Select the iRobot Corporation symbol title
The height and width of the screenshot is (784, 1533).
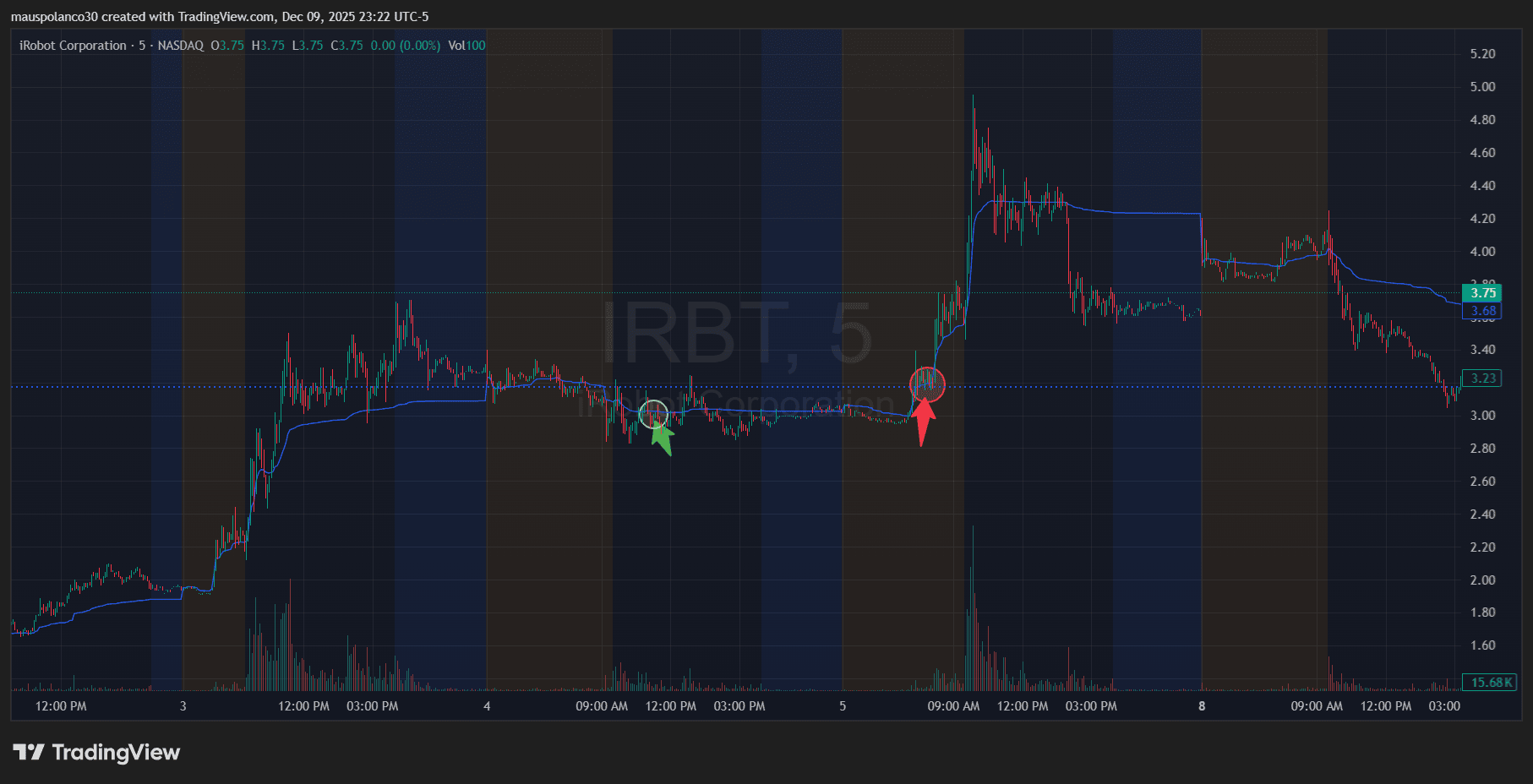tap(73, 46)
